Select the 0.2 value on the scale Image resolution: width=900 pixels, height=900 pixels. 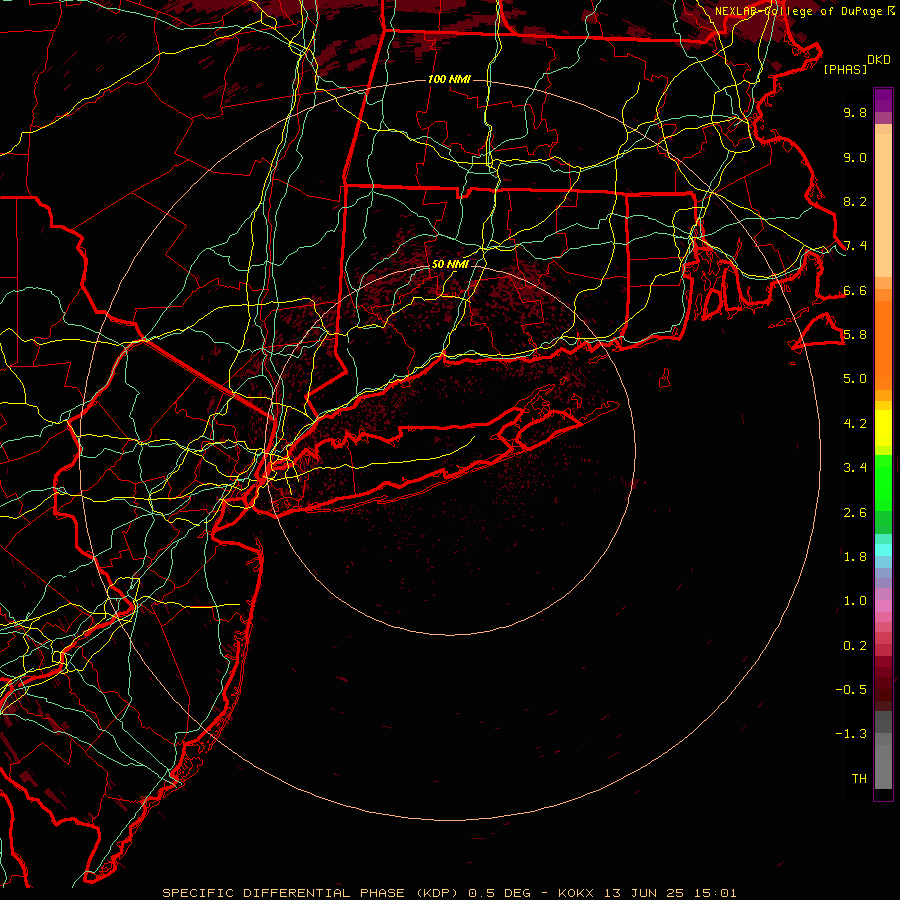pyautogui.click(x=855, y=646)
